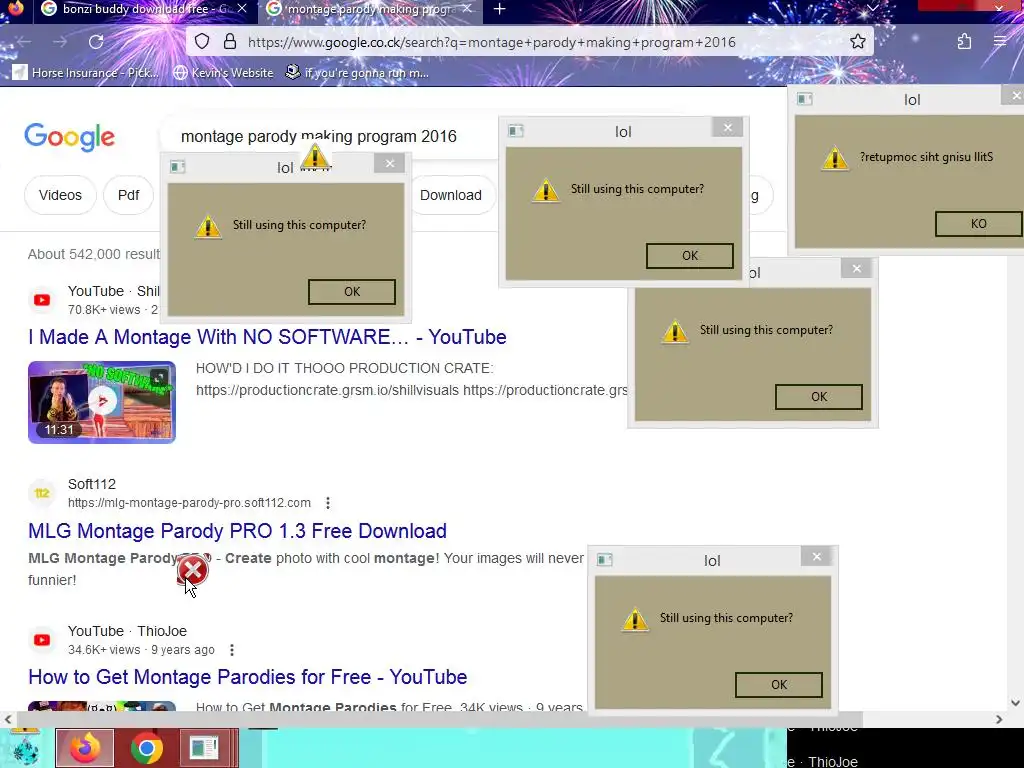Open the Horse Insurance bookmark

pyautogui.click(x=86, y=72)
